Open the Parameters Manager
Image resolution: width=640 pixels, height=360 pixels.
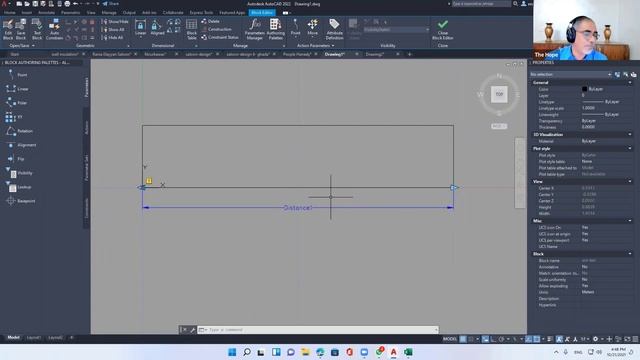click(x=255, y=29)
